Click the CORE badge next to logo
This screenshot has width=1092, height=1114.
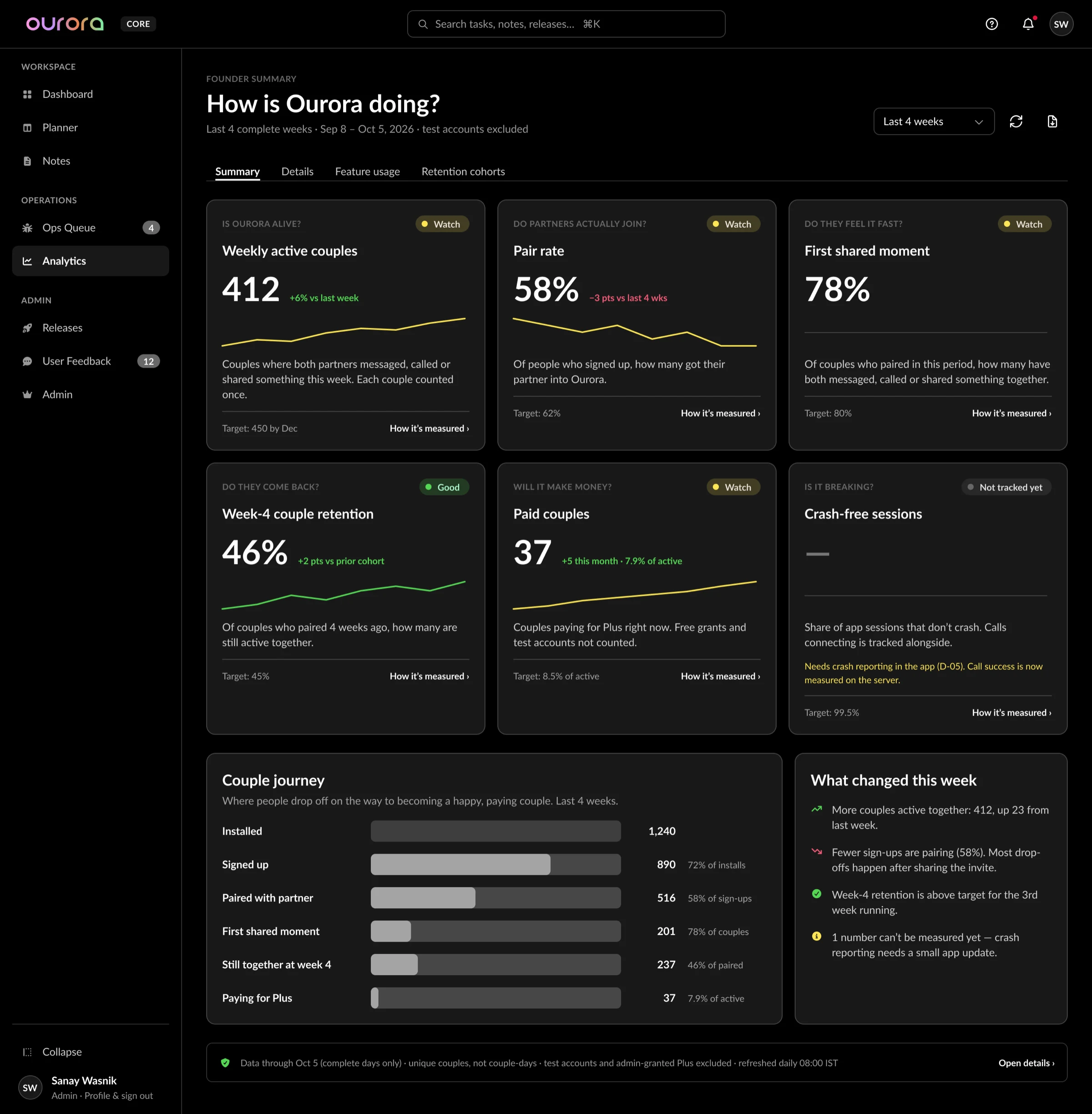(x=138, y=24)
